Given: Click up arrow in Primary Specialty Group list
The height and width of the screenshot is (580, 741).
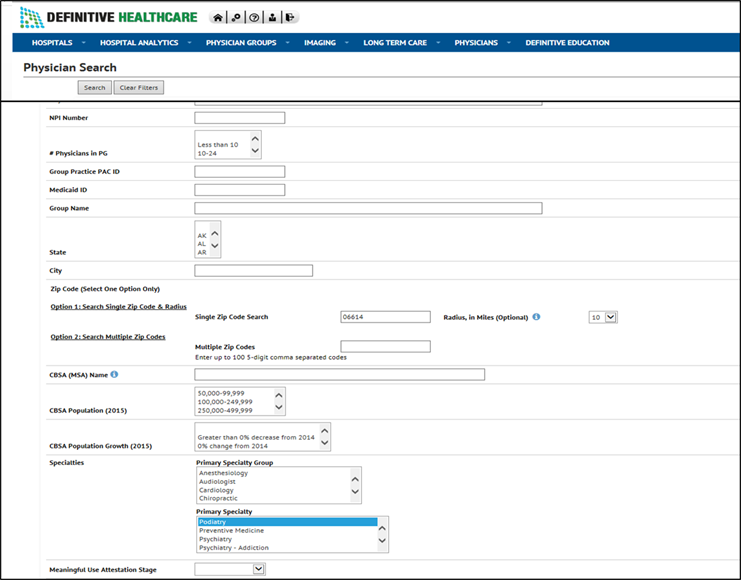Looking at the screenshot, I should click(355, 479).
